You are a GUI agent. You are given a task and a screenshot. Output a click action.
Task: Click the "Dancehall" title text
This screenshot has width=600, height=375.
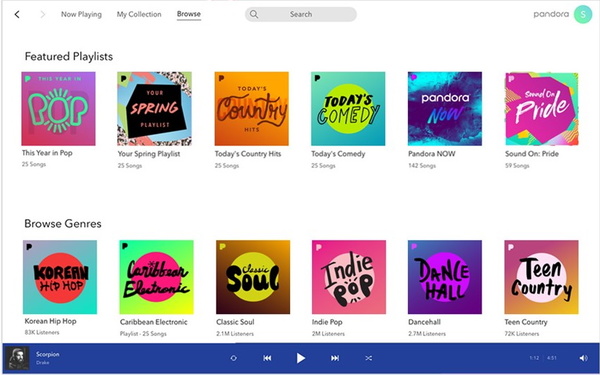424,322
